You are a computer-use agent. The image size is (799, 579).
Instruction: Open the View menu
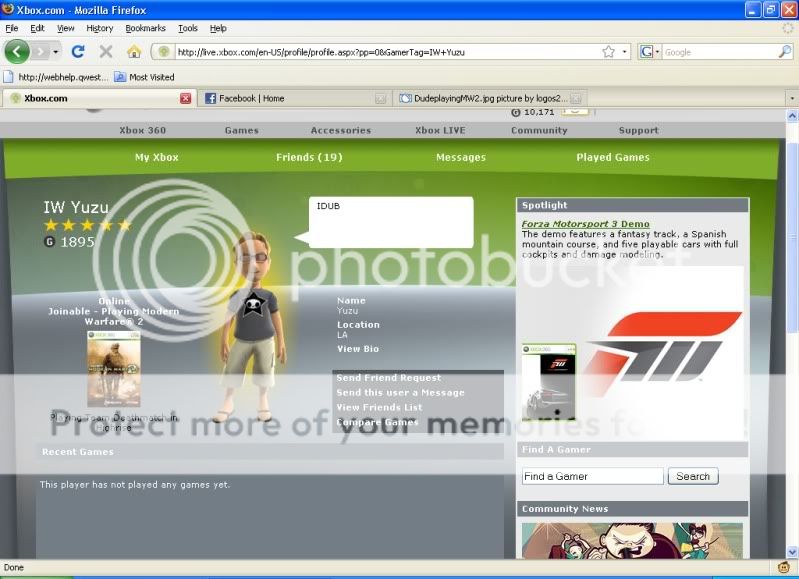point(65,28)
